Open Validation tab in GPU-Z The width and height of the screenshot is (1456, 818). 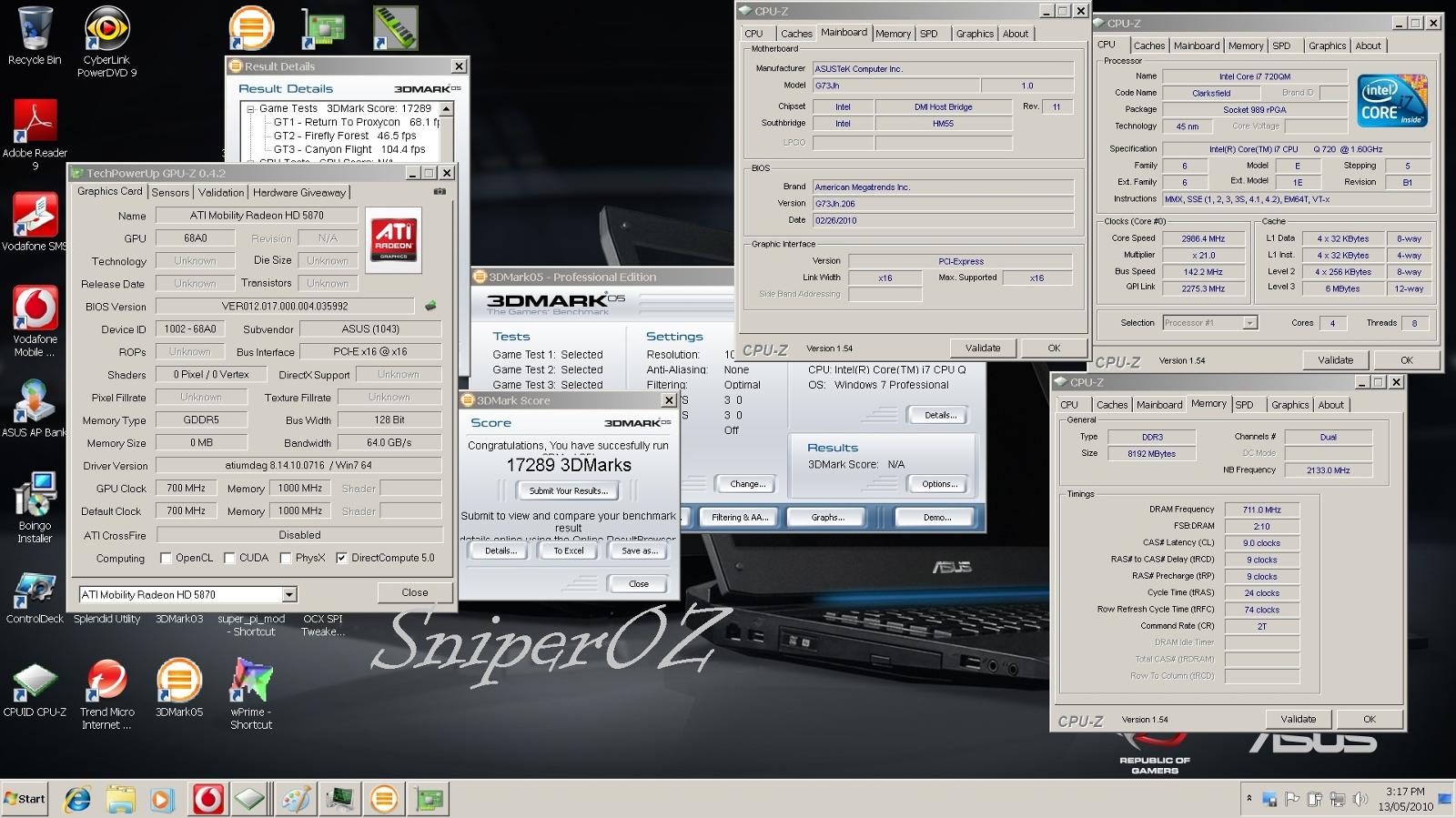[x=221, y=192]
